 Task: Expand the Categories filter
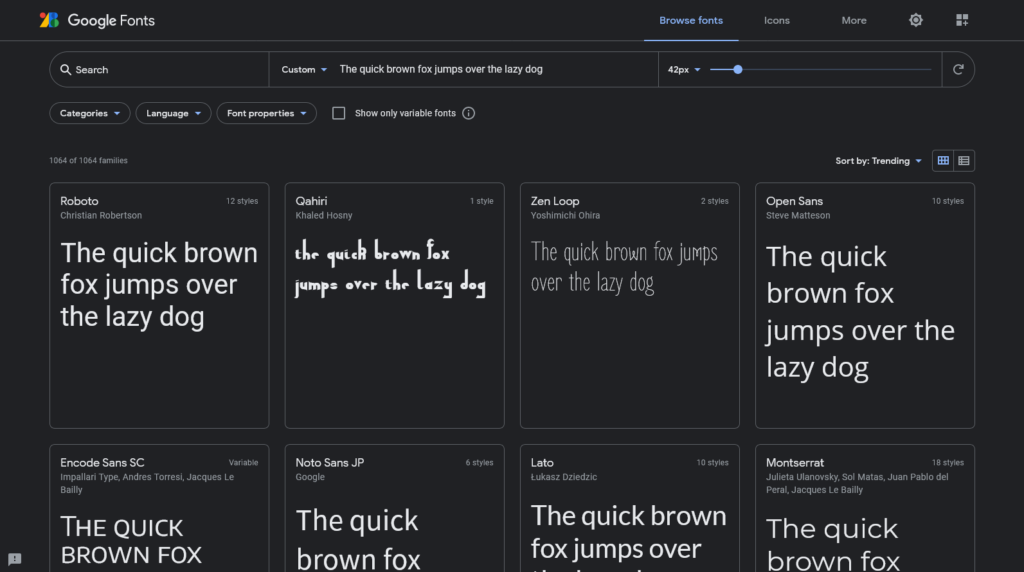click(x=89, y=113)
